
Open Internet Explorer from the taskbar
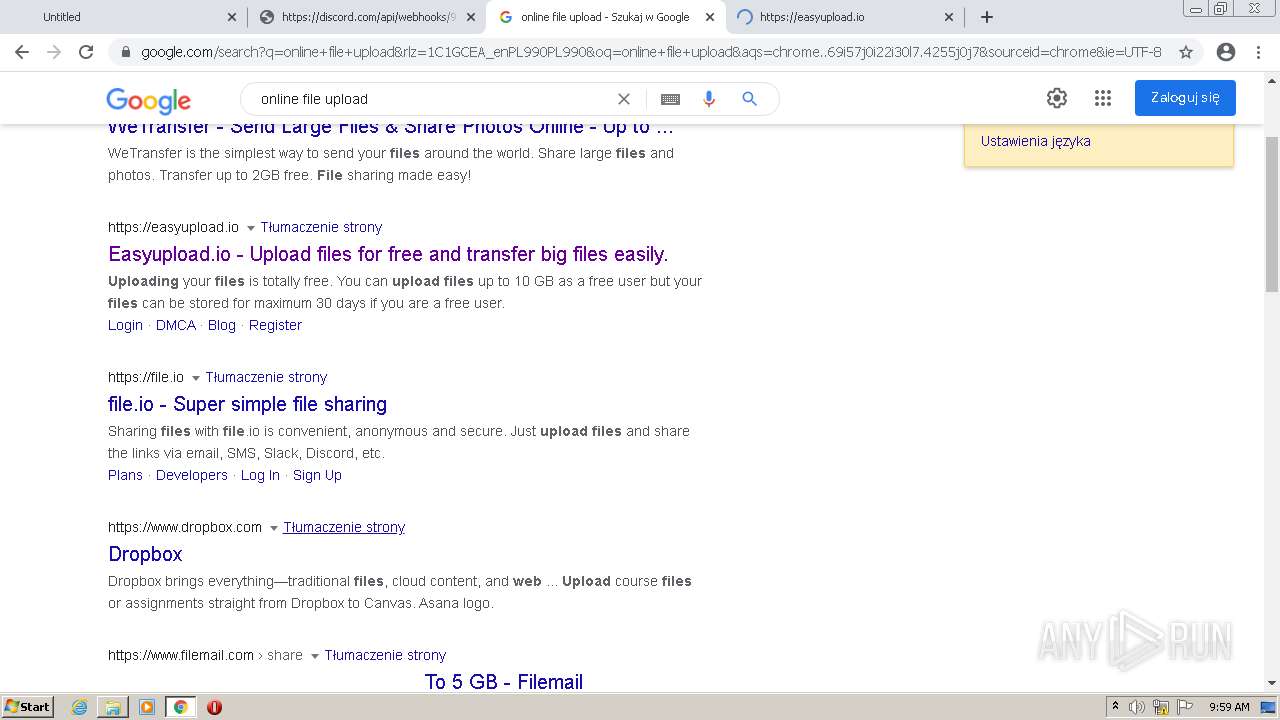point(79,707)
